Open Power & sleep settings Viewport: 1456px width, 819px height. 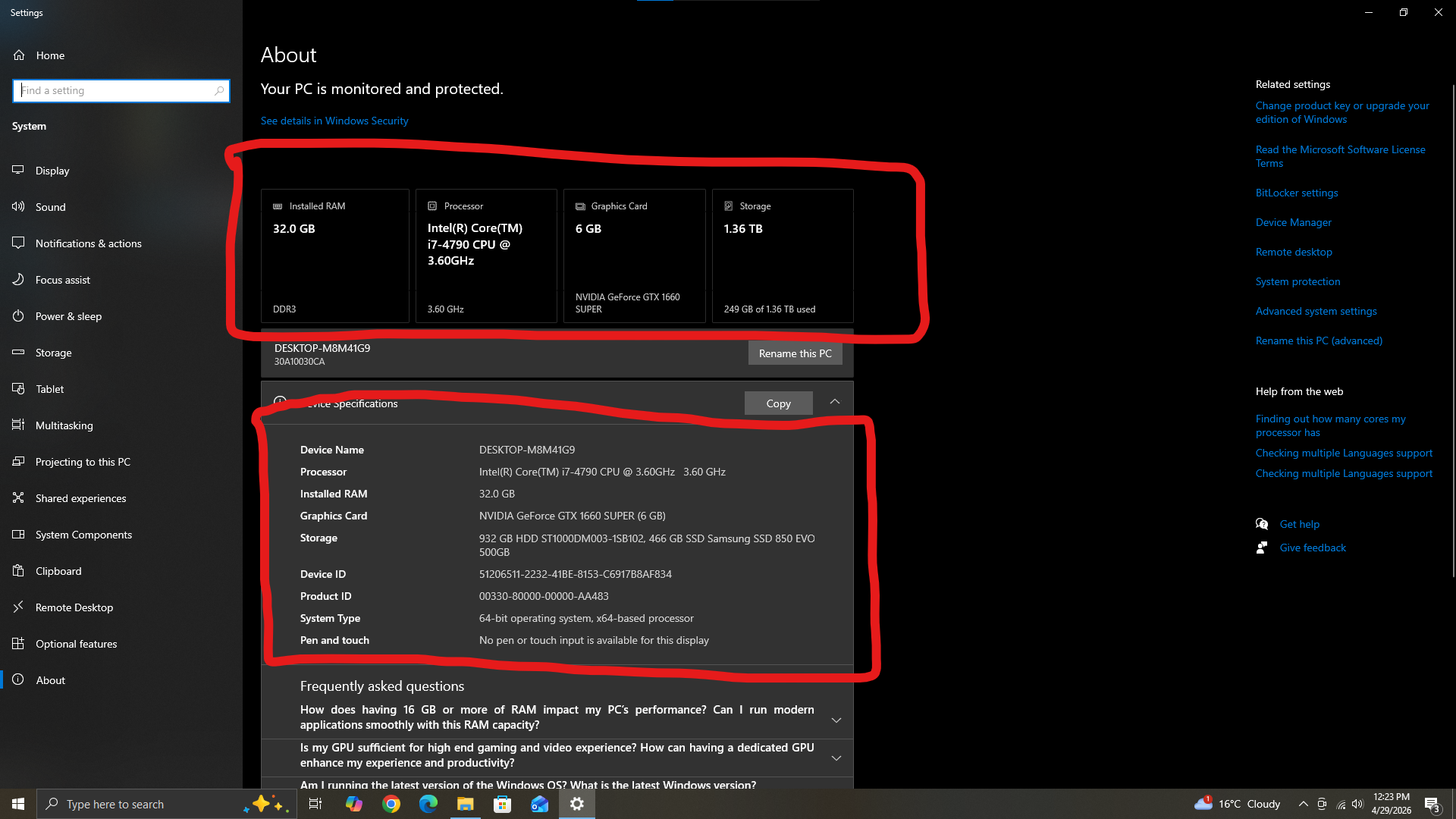point(121,316)
